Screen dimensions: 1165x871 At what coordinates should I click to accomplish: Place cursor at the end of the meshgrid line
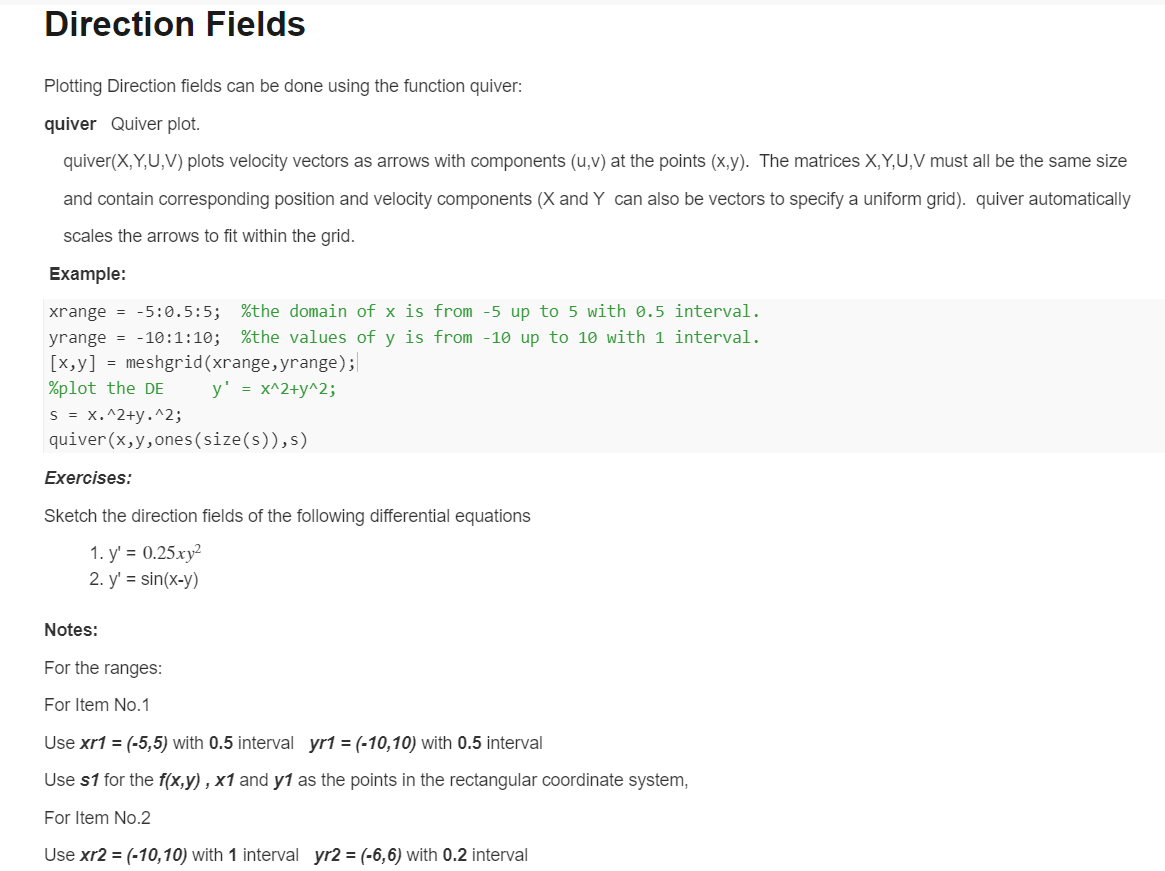coord(357,363)
